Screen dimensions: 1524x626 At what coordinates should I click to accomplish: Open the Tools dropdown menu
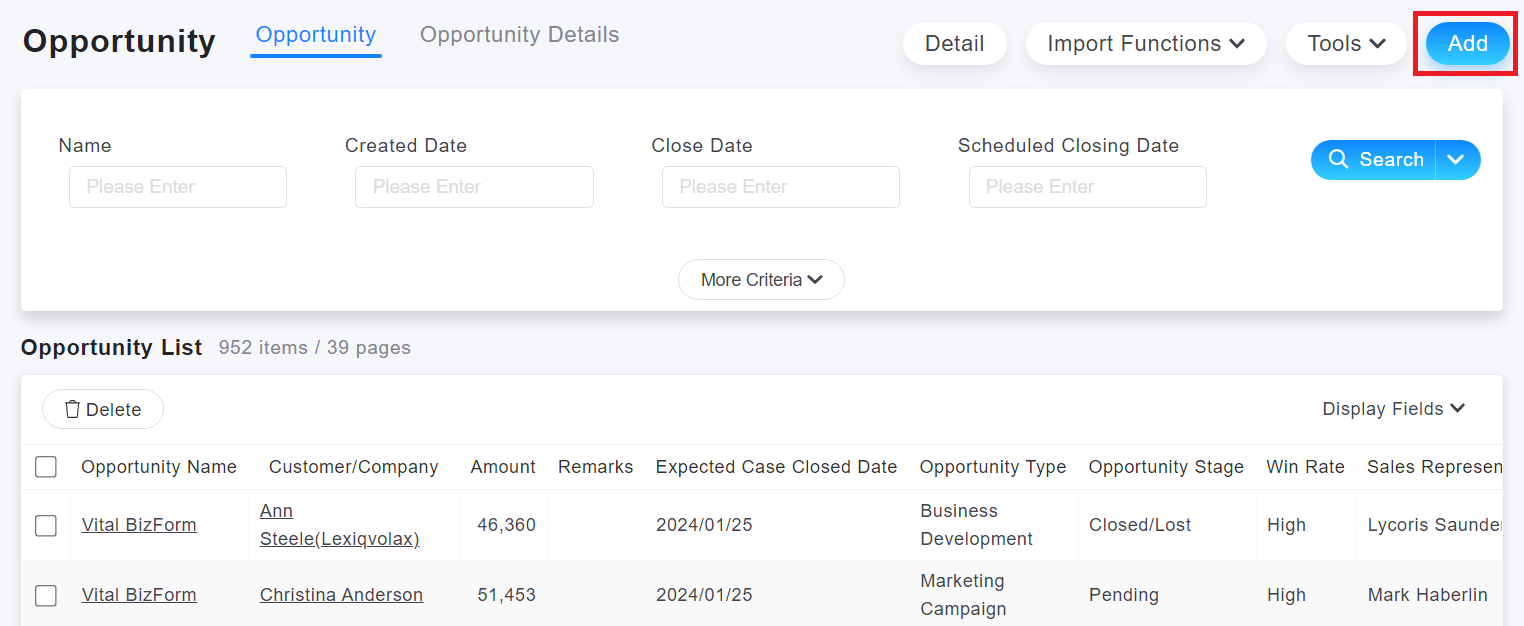1346,44
